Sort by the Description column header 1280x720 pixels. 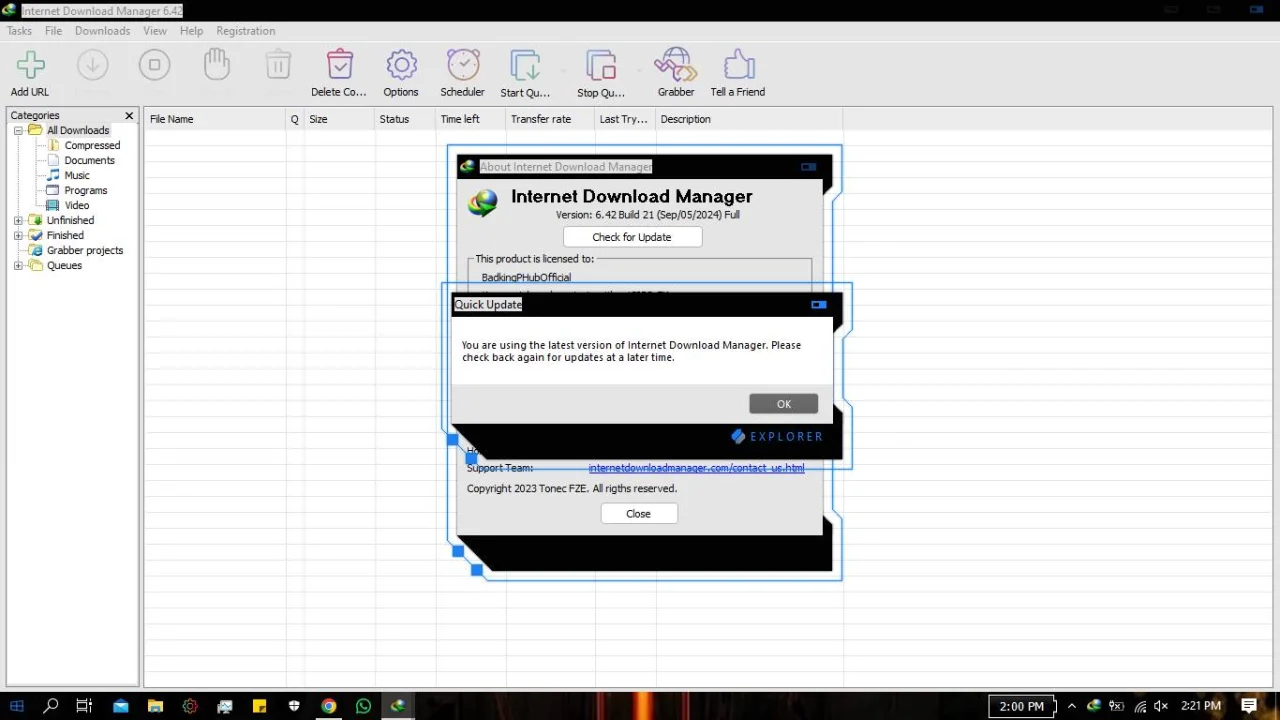(749, 119)
